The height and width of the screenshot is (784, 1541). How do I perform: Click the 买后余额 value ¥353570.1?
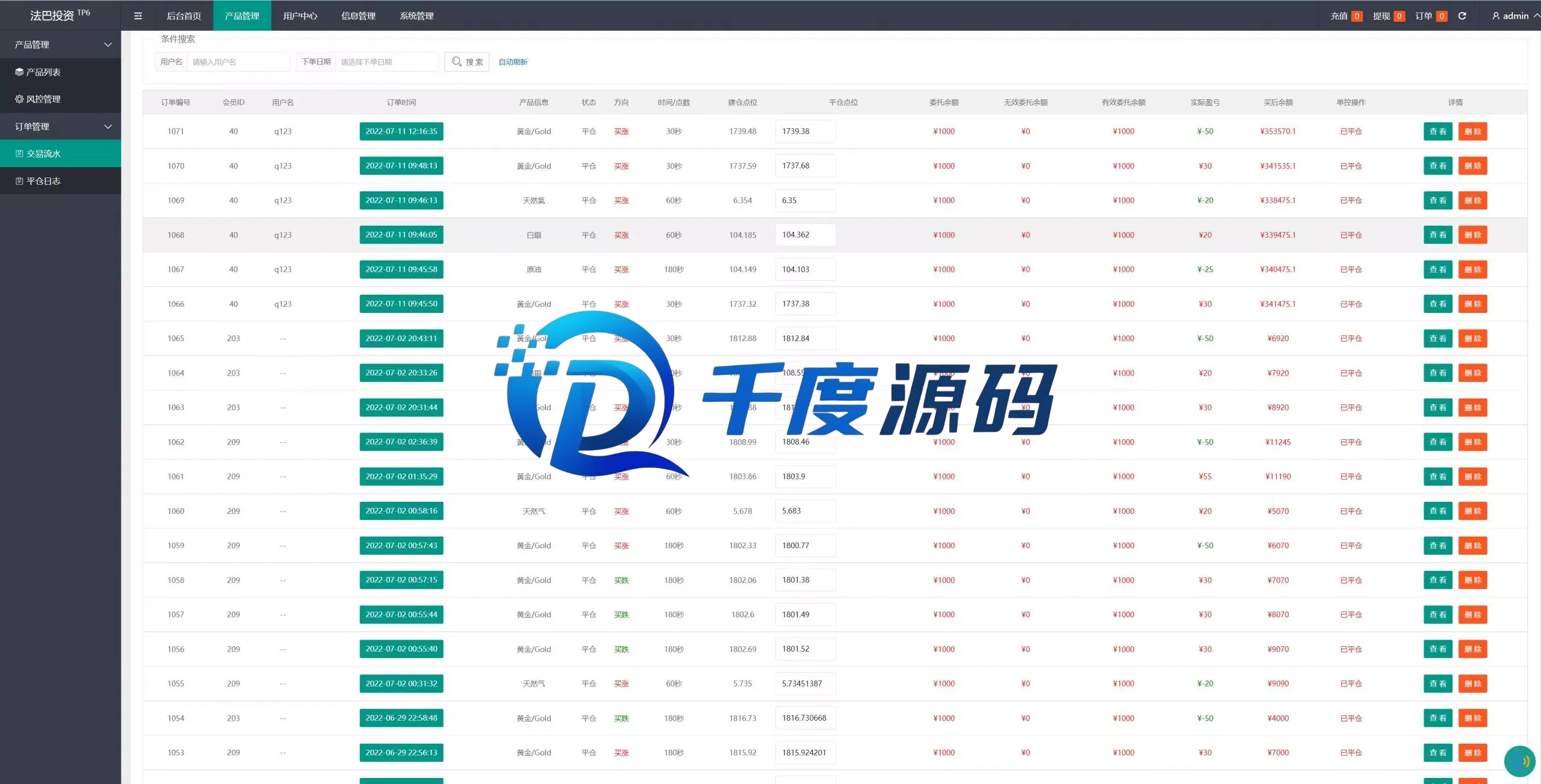[x=1278, y=131]
